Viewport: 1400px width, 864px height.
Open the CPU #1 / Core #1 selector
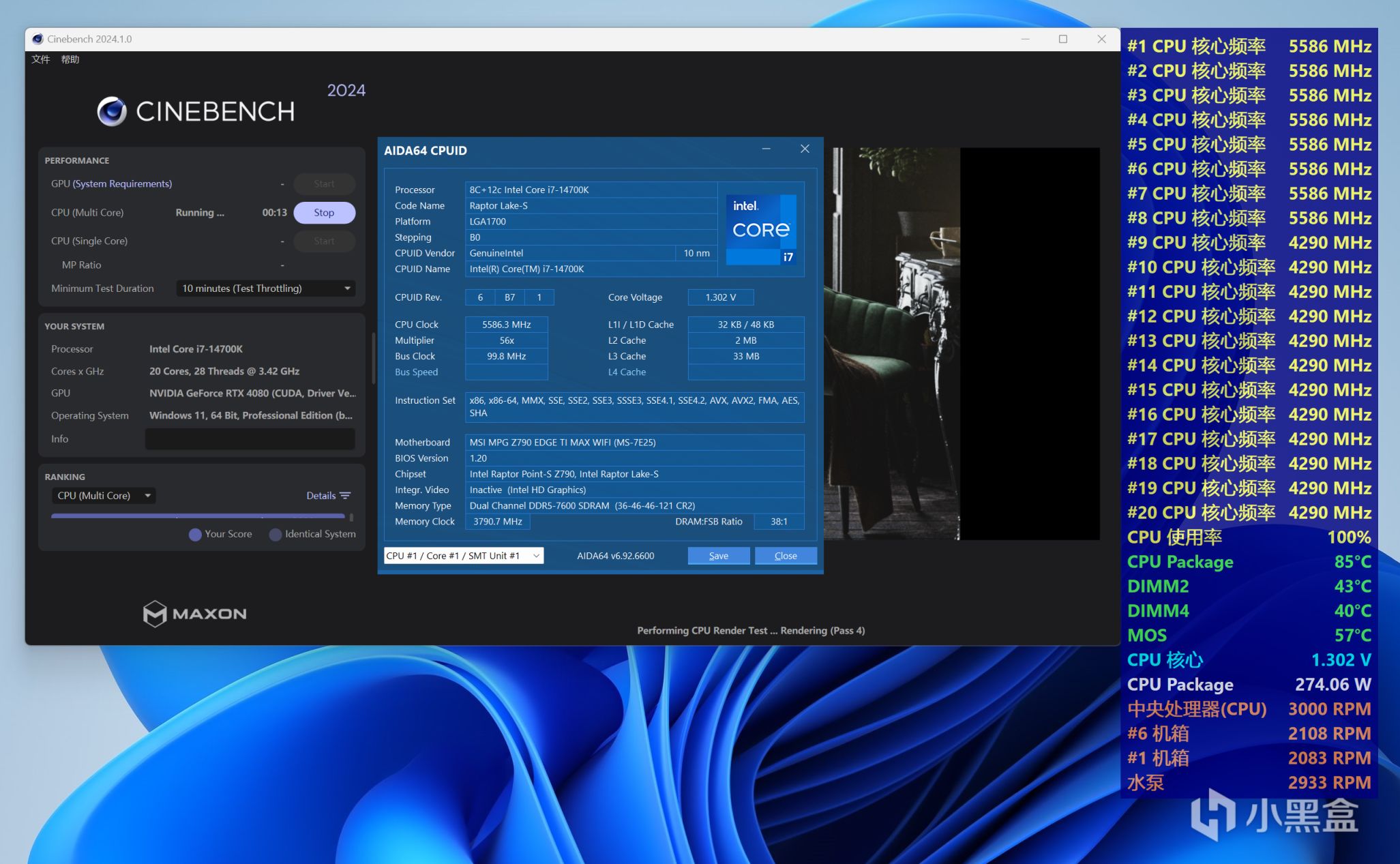(x=463, y=556)
